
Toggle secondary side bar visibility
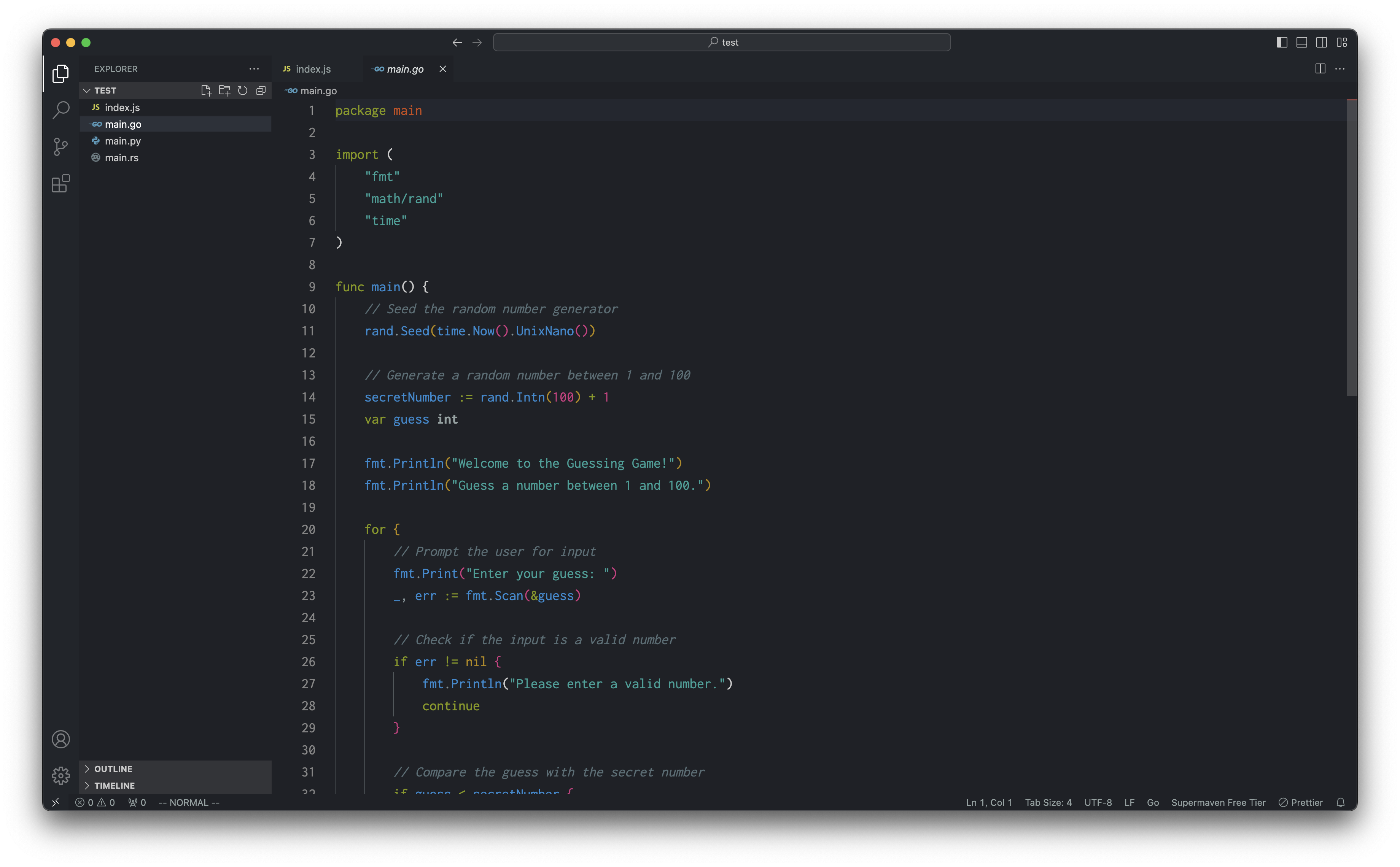[x=1321, y=43]
